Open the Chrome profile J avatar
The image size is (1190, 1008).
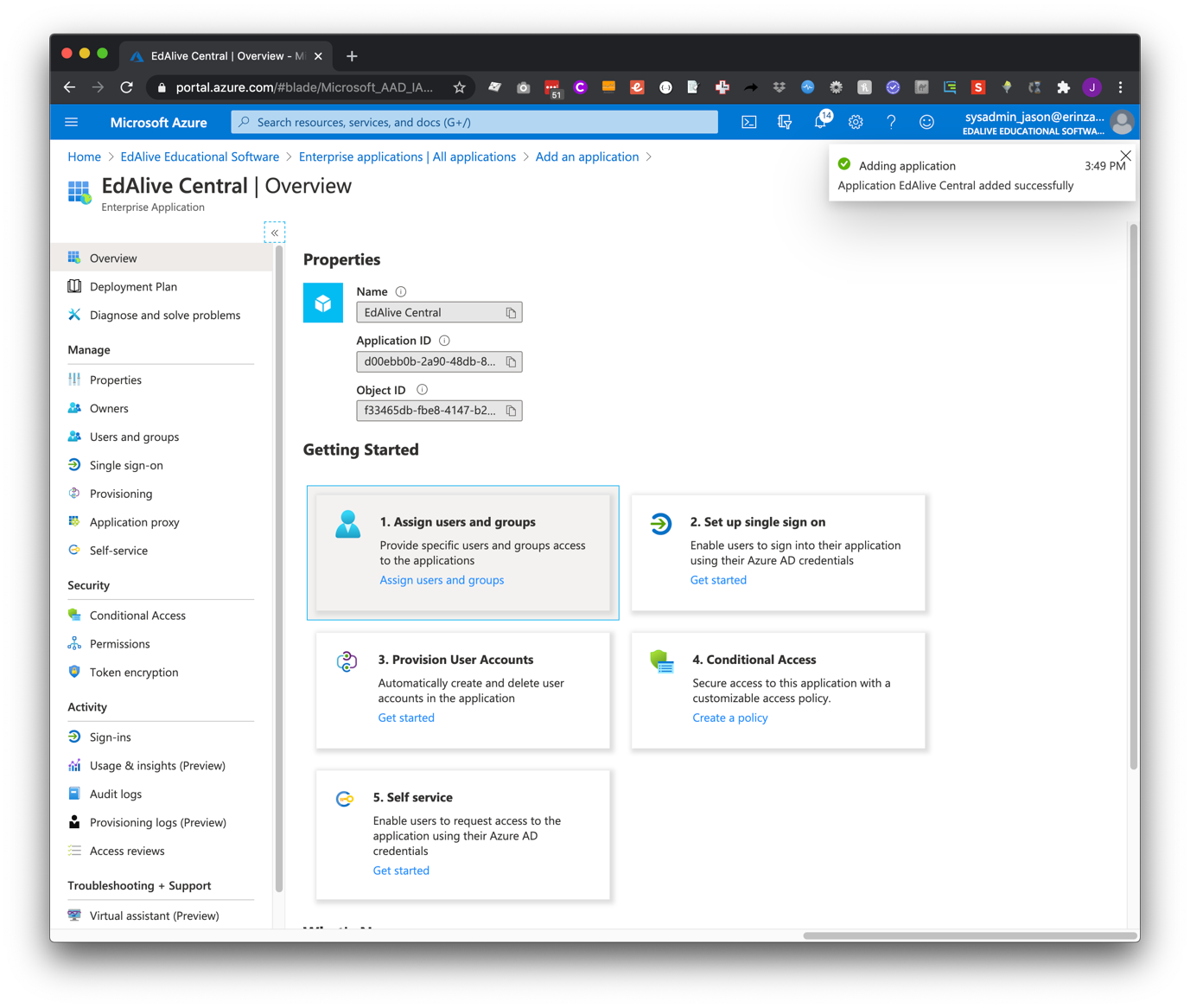coord(1092,87)
